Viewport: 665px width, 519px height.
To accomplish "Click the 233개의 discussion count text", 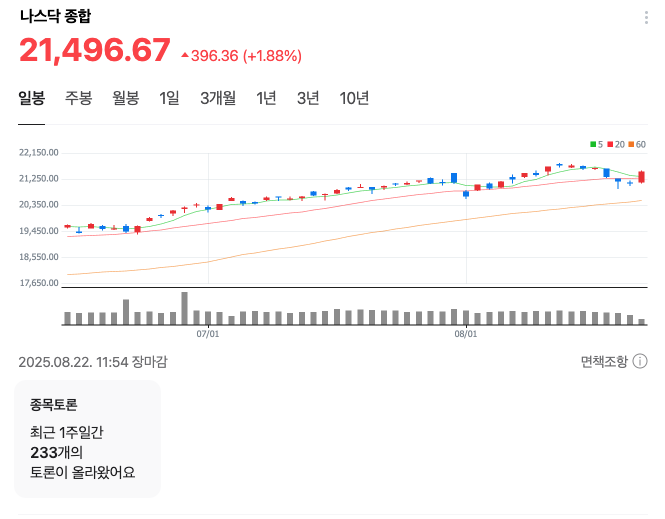I will [56, 452].
